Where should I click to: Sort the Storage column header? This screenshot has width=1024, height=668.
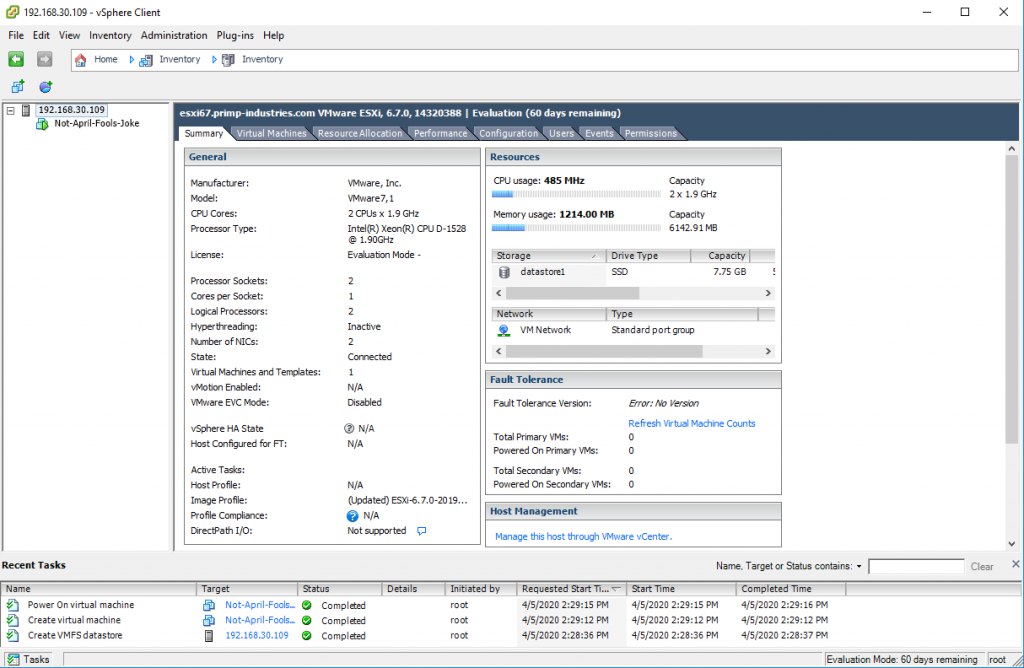(x=547, y=256)
